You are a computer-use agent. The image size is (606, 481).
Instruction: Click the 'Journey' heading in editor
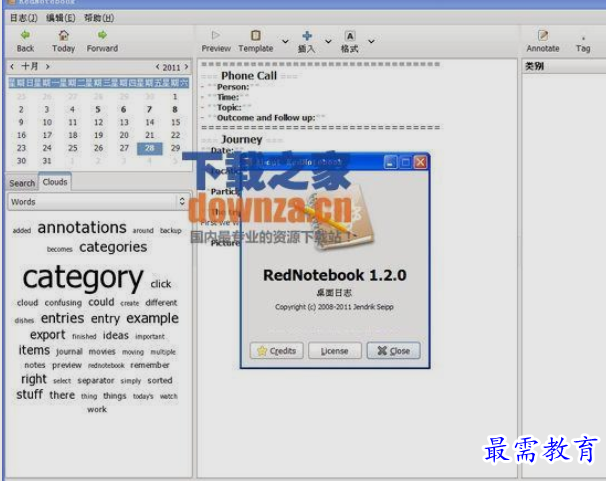(x=242, y=139)
